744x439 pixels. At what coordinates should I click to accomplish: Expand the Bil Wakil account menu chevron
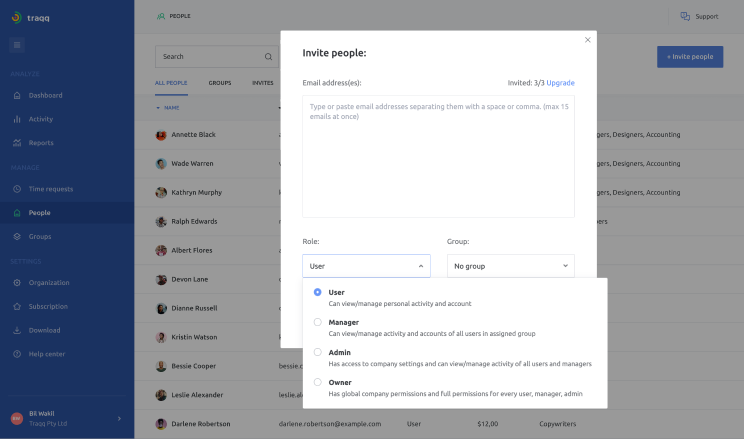point(119,418)
